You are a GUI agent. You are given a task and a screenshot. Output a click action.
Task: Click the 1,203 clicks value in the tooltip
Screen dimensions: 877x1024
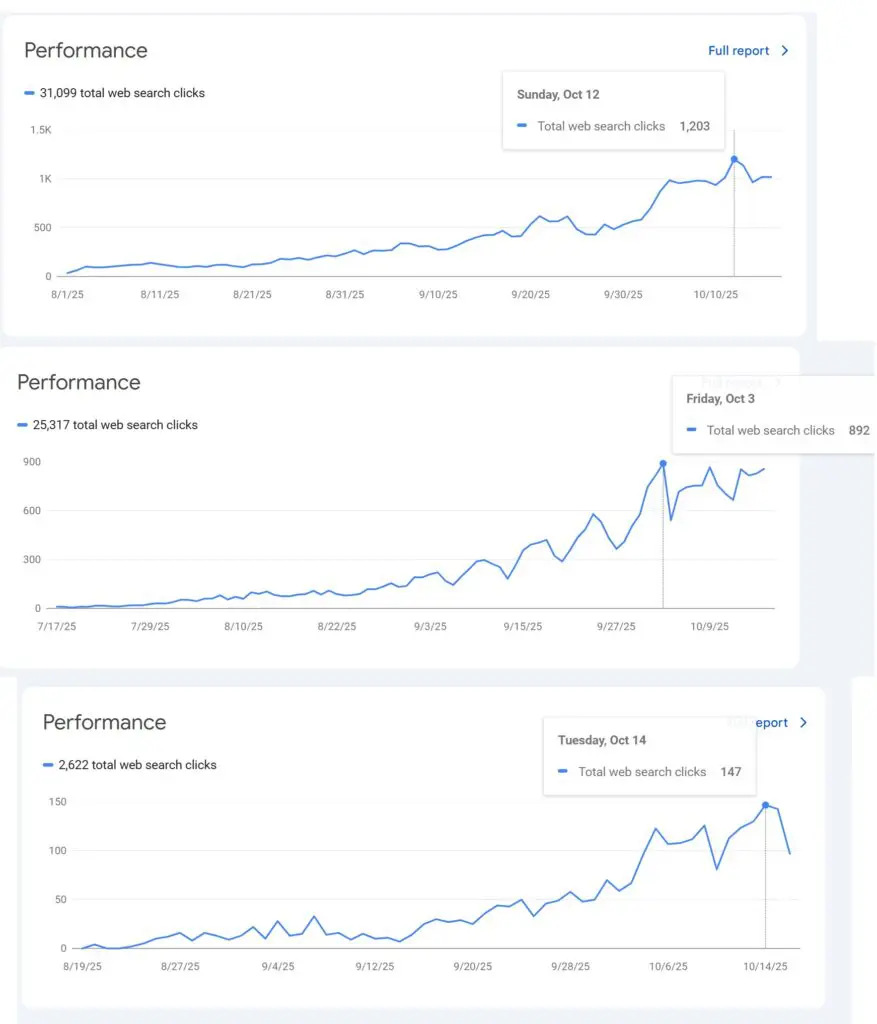coord(694,126)
